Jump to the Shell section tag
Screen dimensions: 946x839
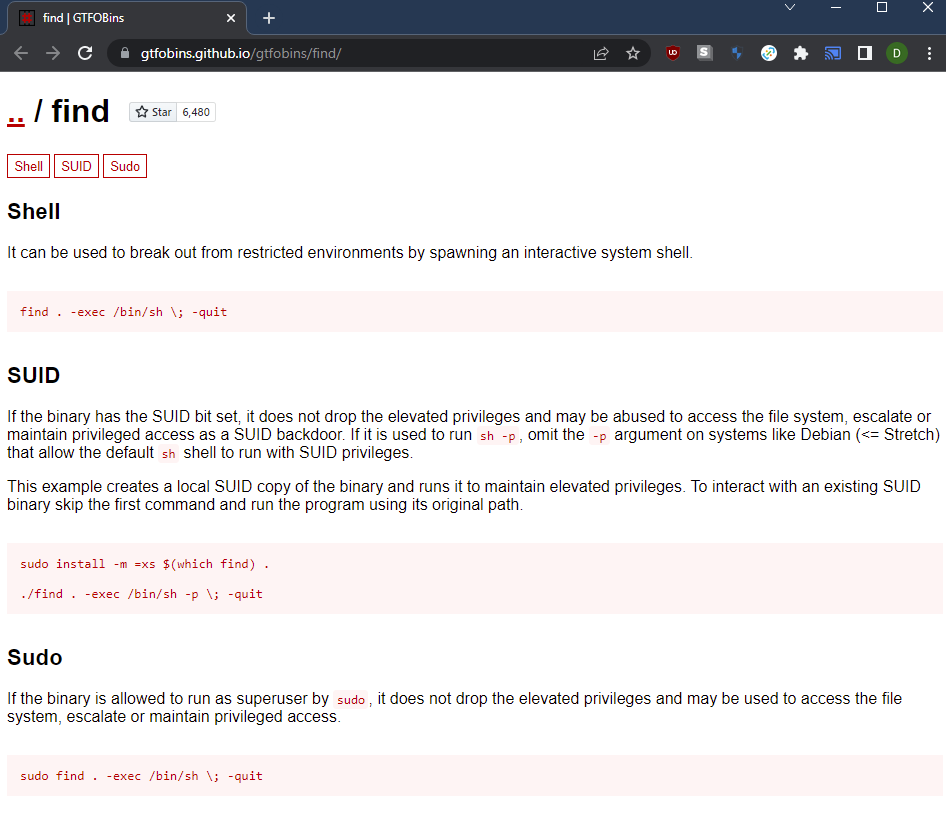[28, 166]
